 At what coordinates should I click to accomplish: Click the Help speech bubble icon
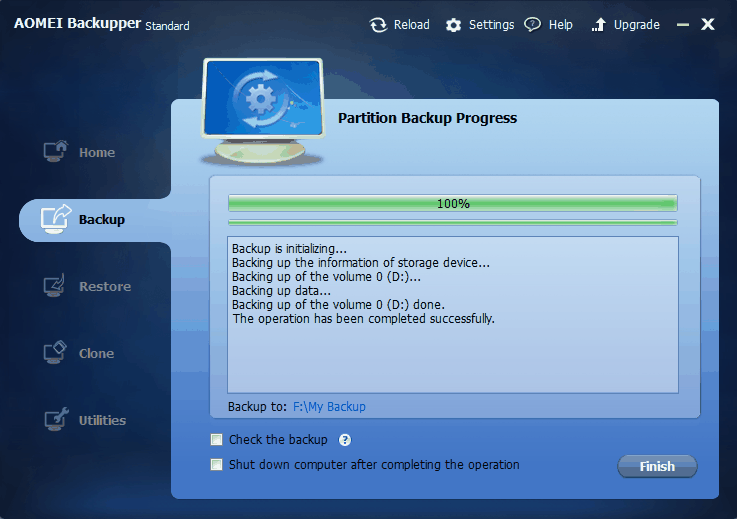pos(533,24)
